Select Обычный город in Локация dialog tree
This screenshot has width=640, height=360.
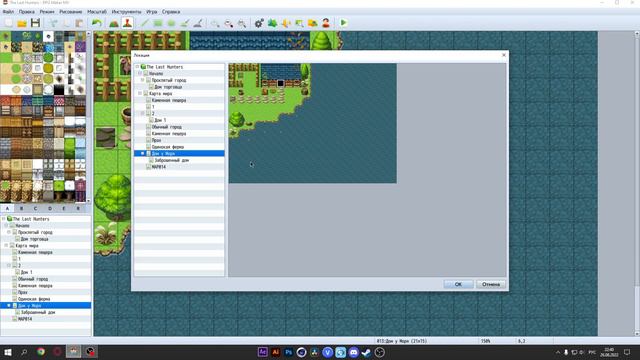coord(167,127)
